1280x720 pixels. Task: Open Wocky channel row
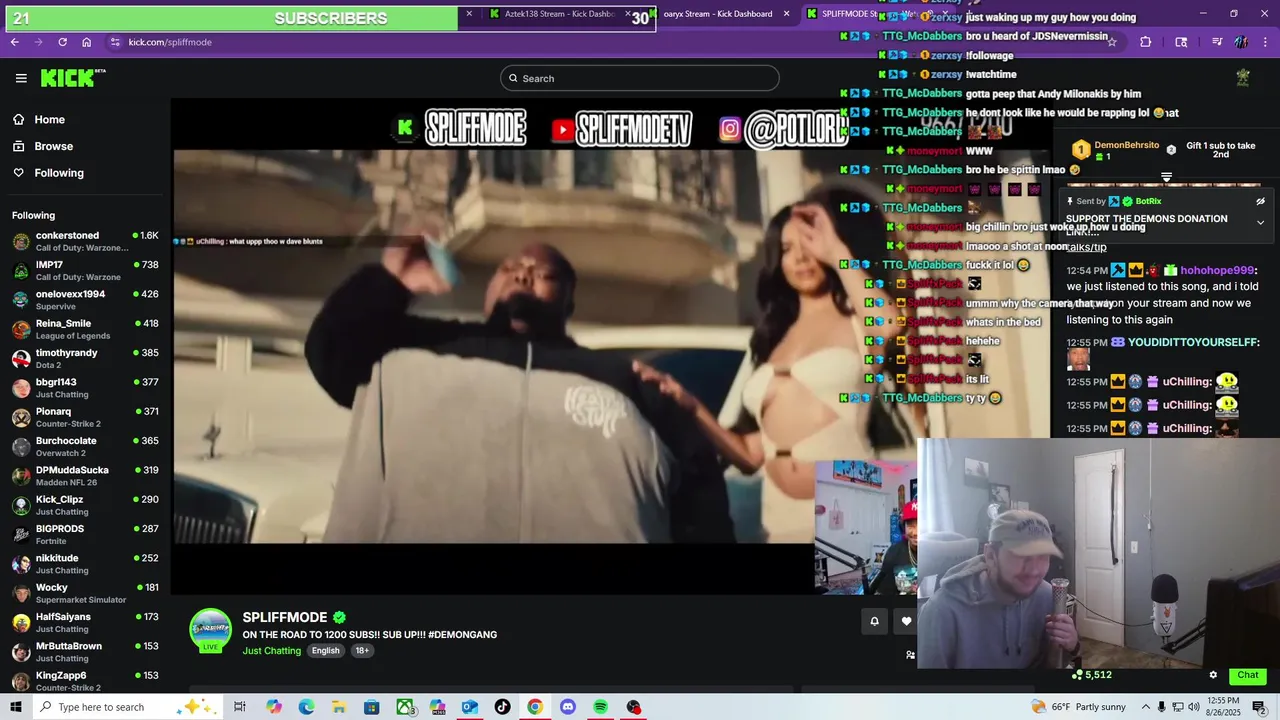tap(85, 593)
